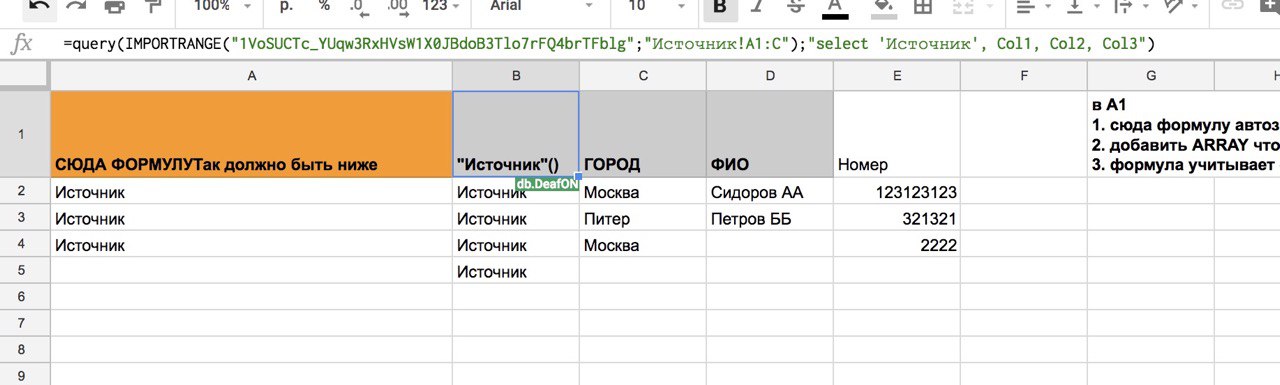Select row 1 header
Image resolution: width=1280 pixels, height=385 pixels.
25,134
